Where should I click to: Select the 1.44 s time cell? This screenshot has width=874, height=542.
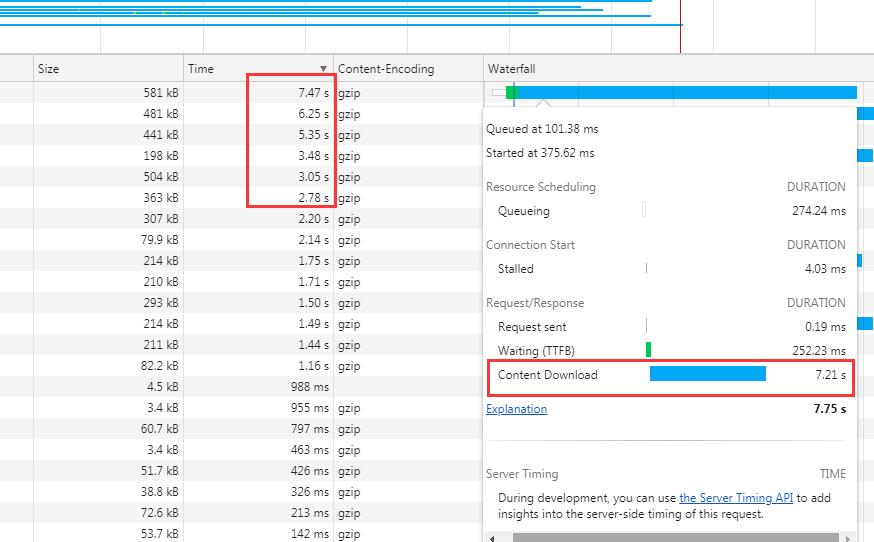pyautogui.click(x=258, y=345)
